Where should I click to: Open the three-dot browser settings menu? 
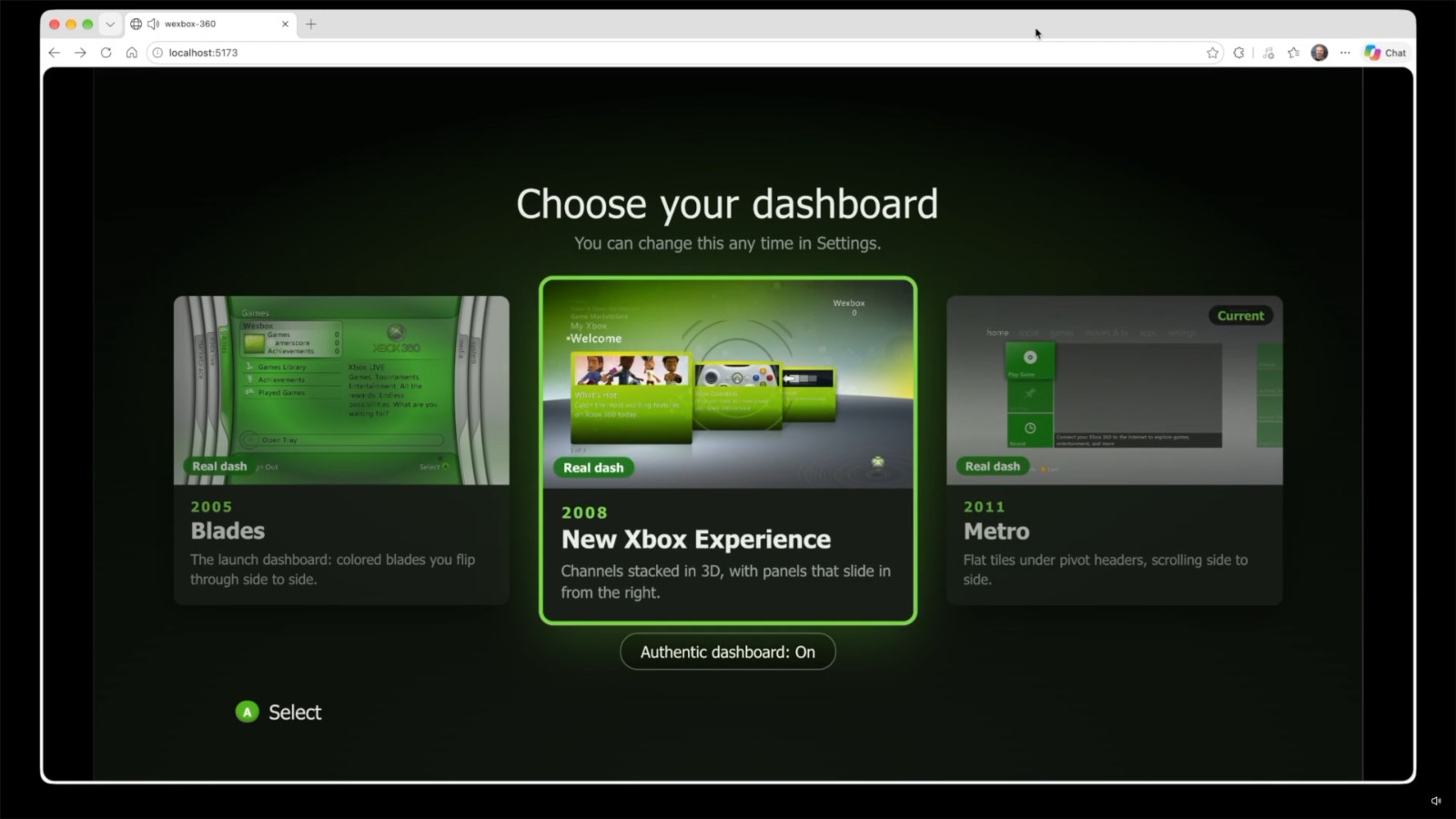pyautogui.click(x=1345, y=53)
